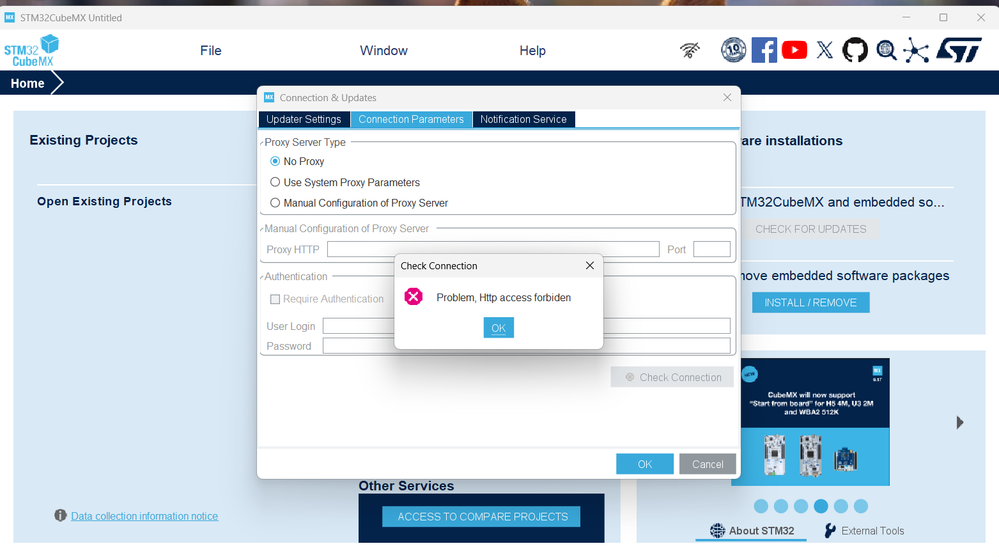This screenshot has width=999, height=557.
Task: Open the About STM32 tab
Action: [752, 530]
